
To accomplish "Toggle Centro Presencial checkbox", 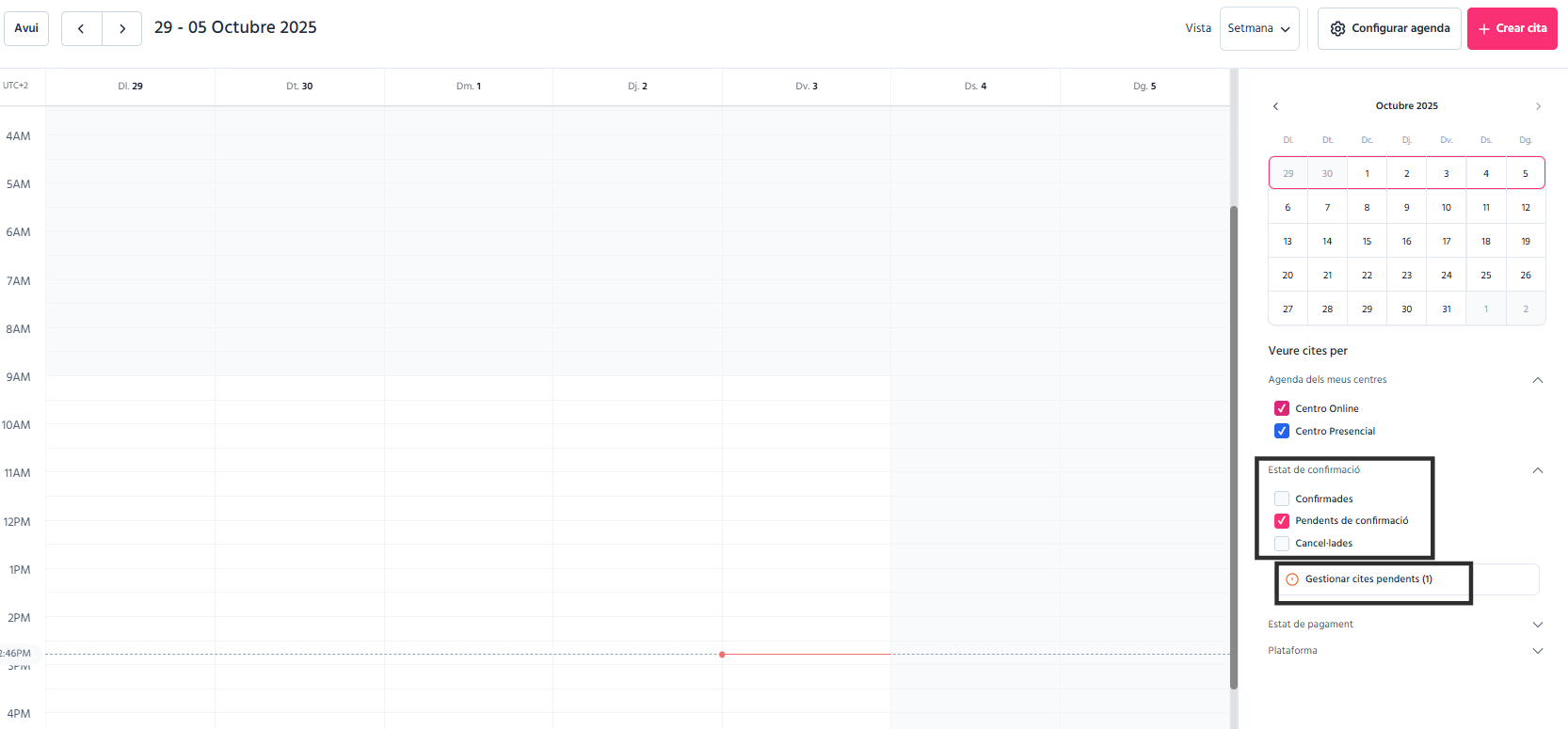I will 1282,431.
